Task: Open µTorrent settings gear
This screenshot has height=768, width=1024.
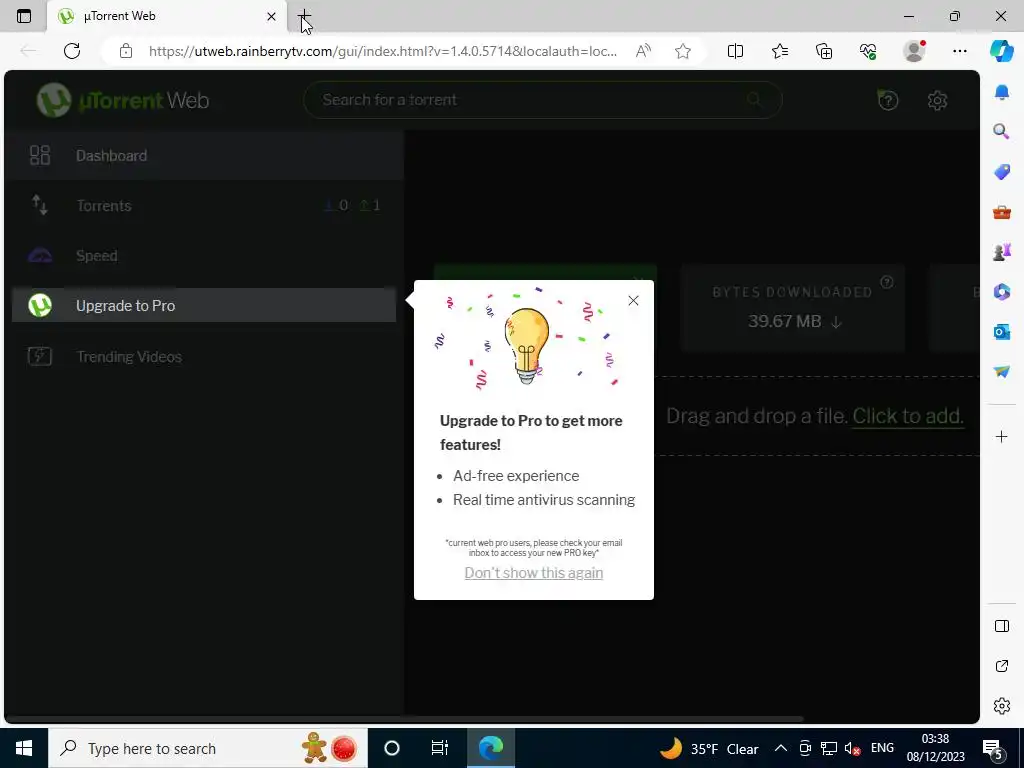Action: (937, 100)
